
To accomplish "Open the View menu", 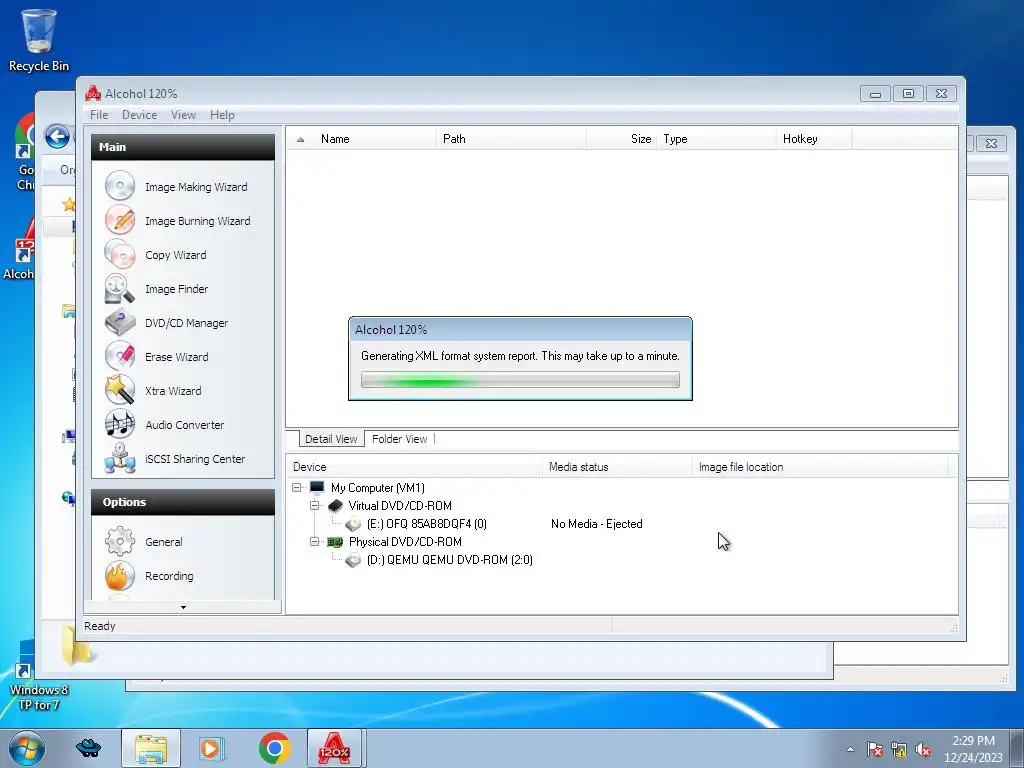I will coord(184,115).
